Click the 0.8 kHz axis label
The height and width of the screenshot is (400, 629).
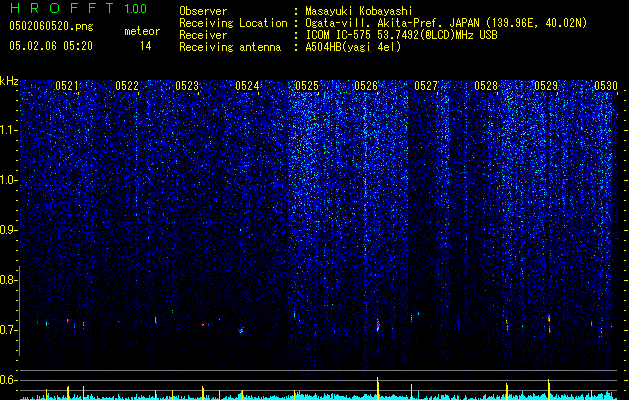[x=9, y=280]
